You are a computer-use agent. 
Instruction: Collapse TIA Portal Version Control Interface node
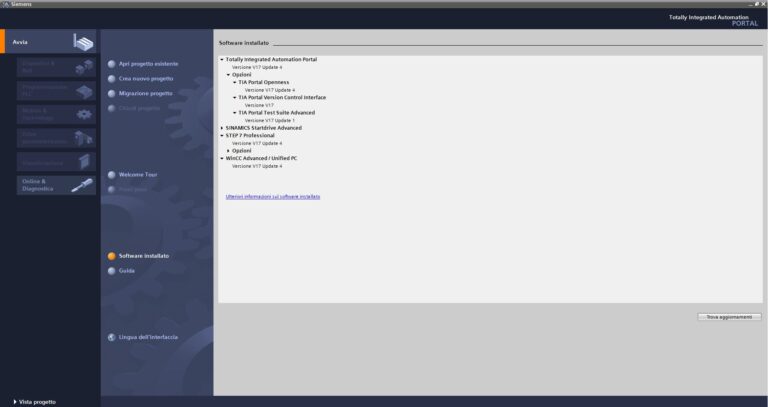pyautogui.click(x=235, y=97)
